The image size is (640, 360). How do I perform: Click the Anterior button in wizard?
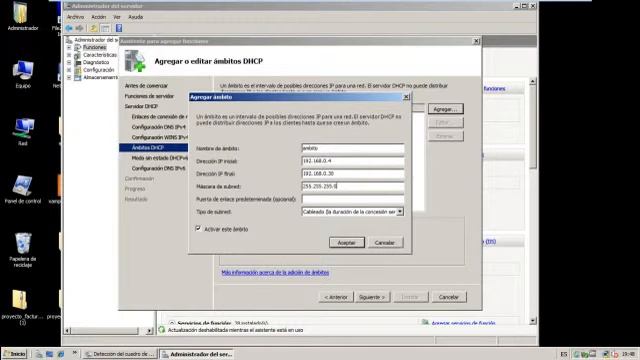336,297
